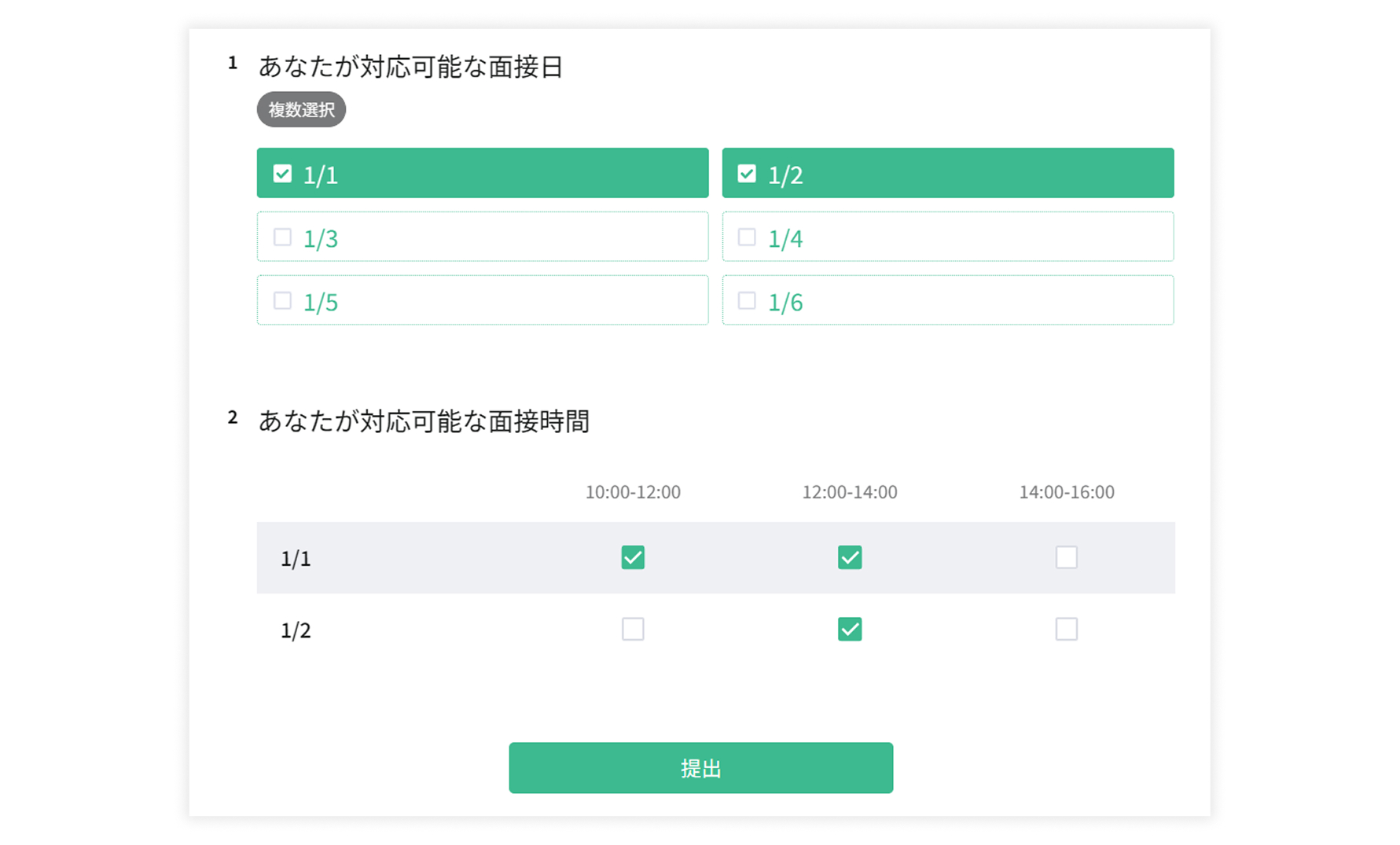This screenshot has width=1400, height=845.
Task: Check 14:00-16:00 for the 1/1 row
Action: tap(1067, 557)
